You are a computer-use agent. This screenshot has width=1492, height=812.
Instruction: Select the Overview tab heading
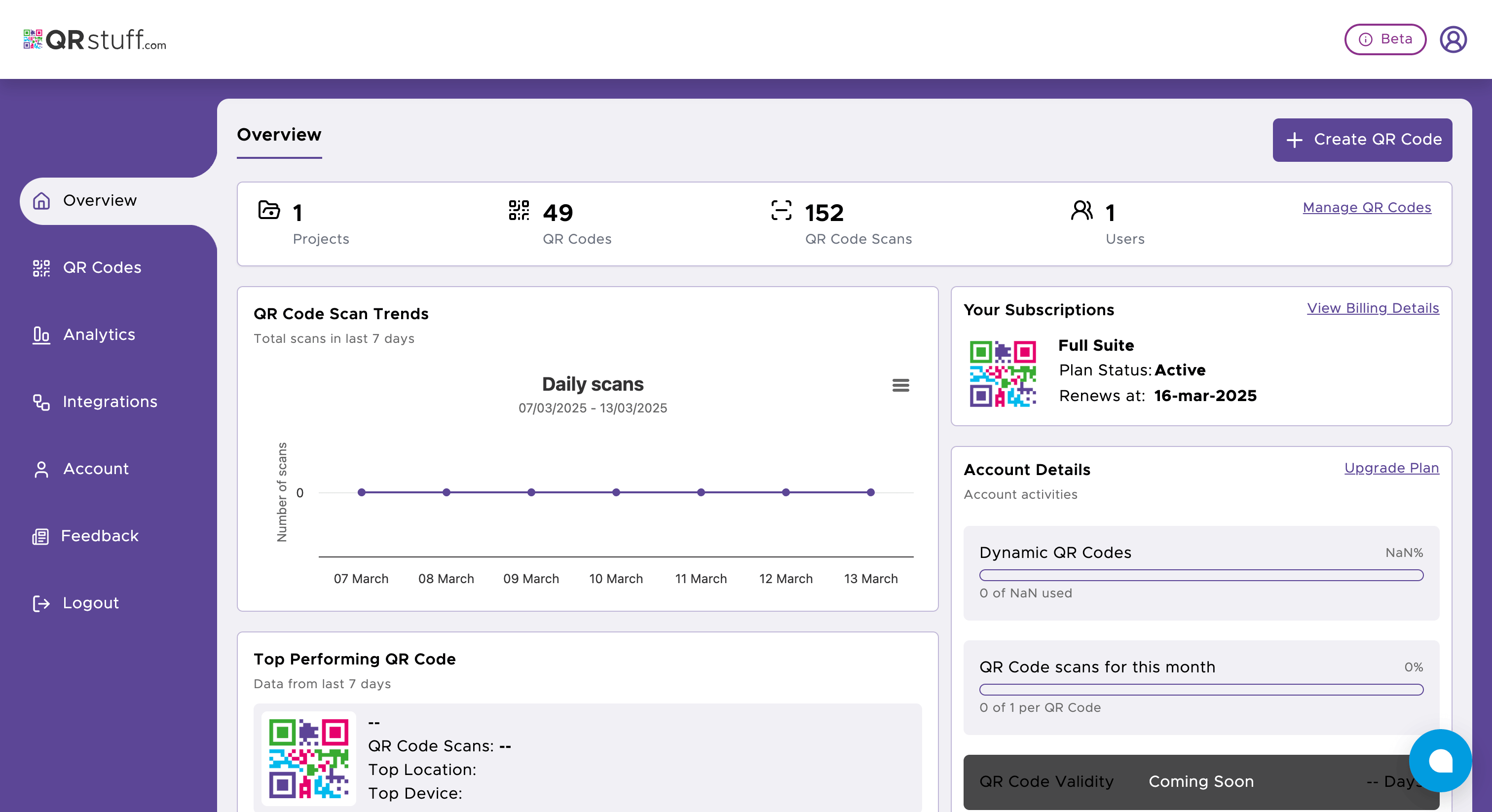[x=279, y=135]
